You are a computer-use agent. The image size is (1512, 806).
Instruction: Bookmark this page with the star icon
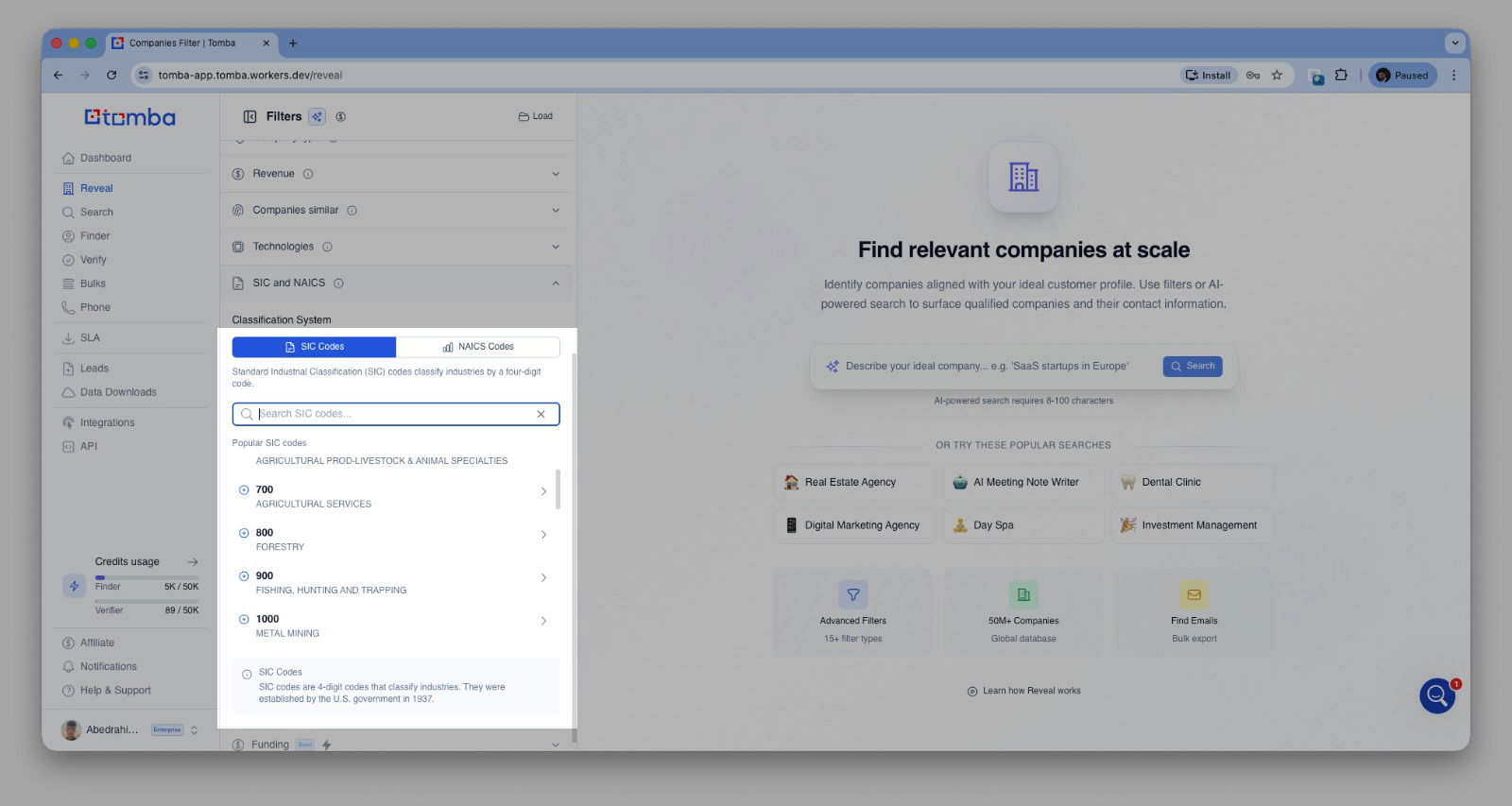tap(1277, 76)
